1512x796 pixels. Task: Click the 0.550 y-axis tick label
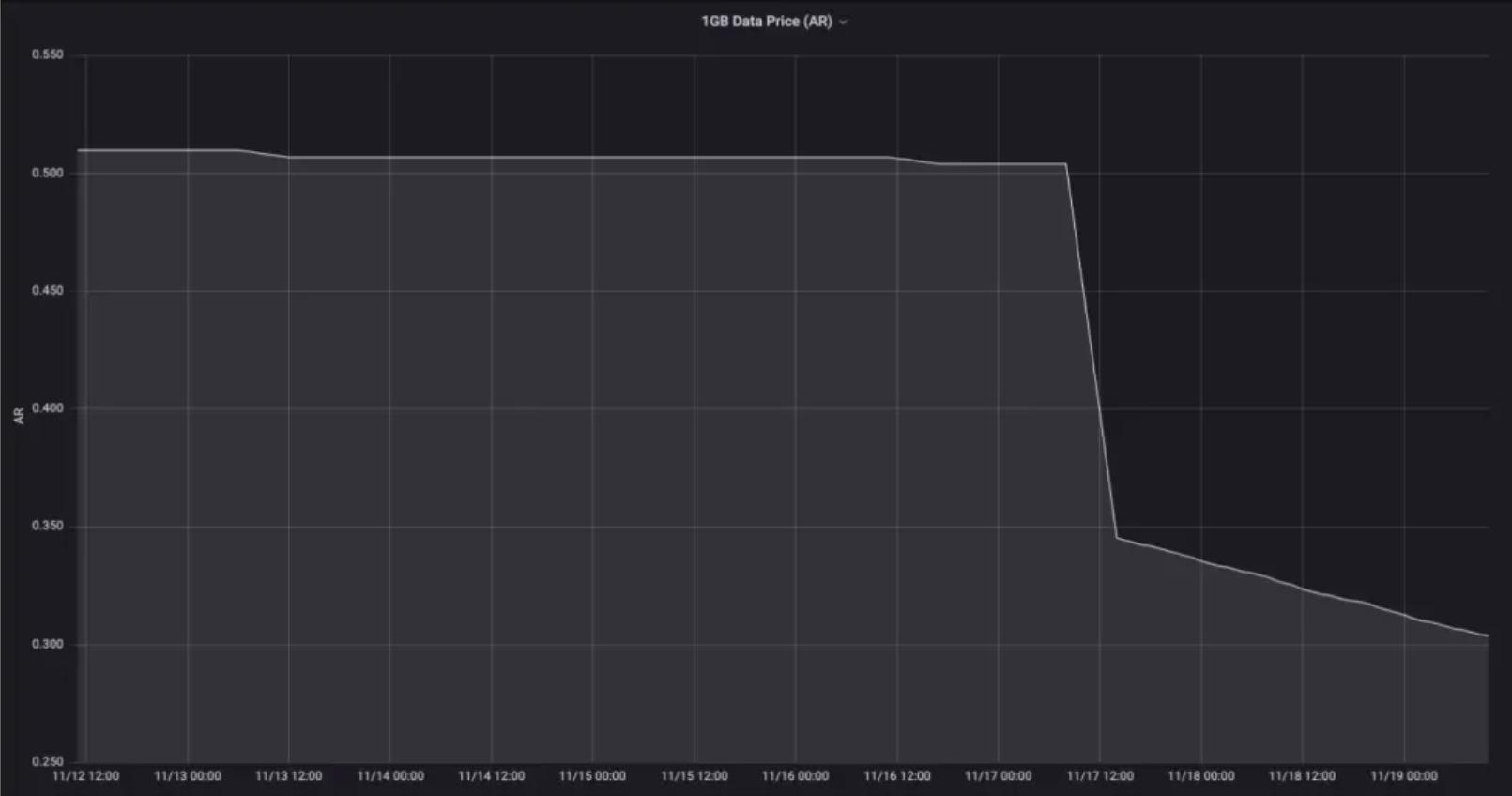(48, 54)
